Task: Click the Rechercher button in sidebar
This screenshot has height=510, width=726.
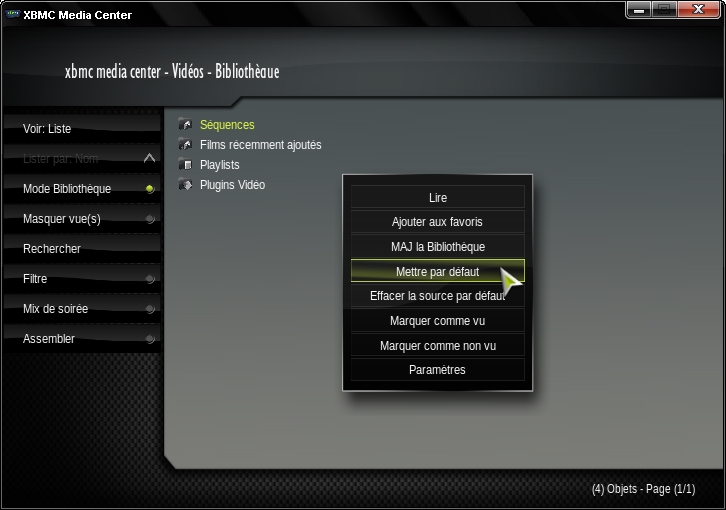Action: click(x=80, y=249)
